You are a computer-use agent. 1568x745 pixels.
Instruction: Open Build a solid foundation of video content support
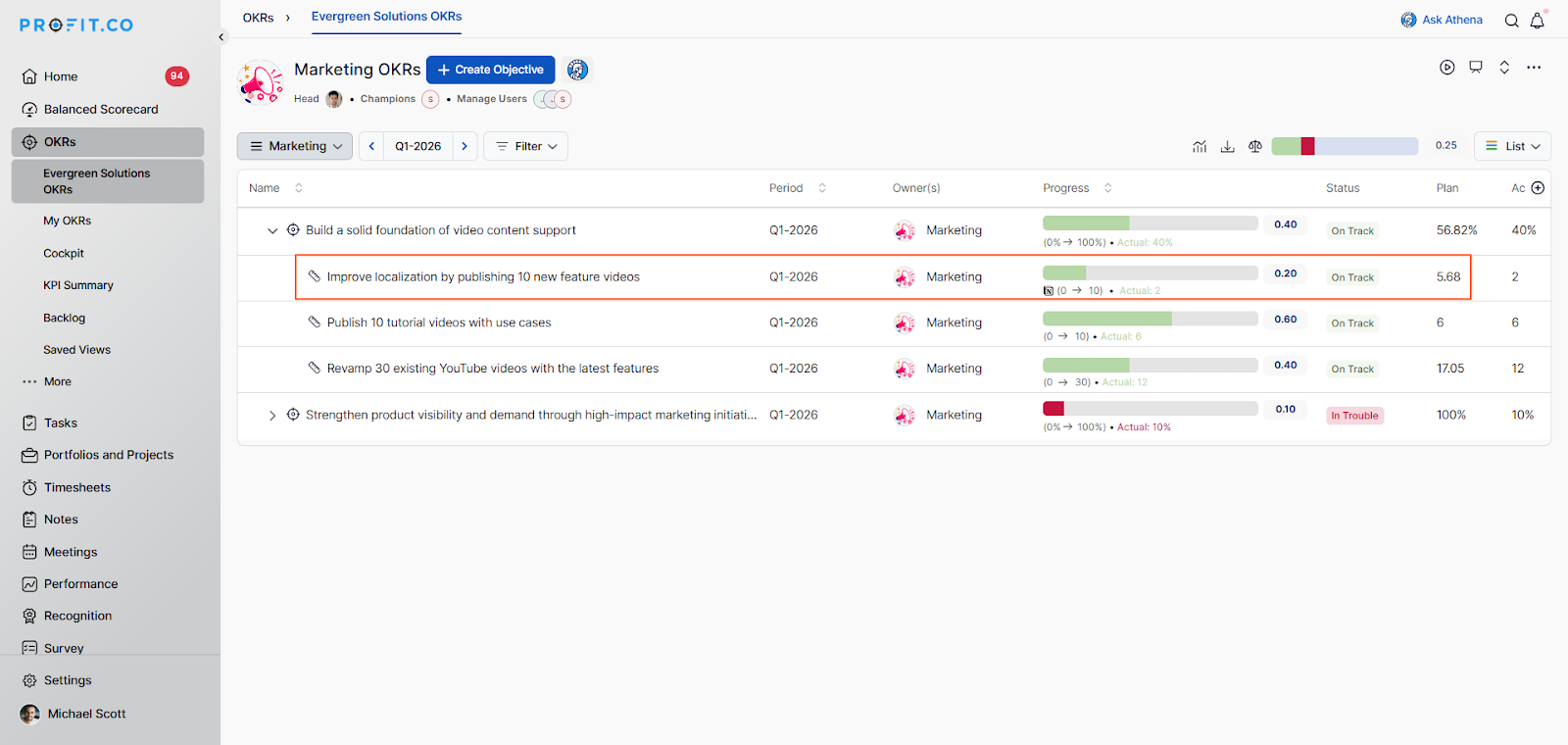pos(441,230)
